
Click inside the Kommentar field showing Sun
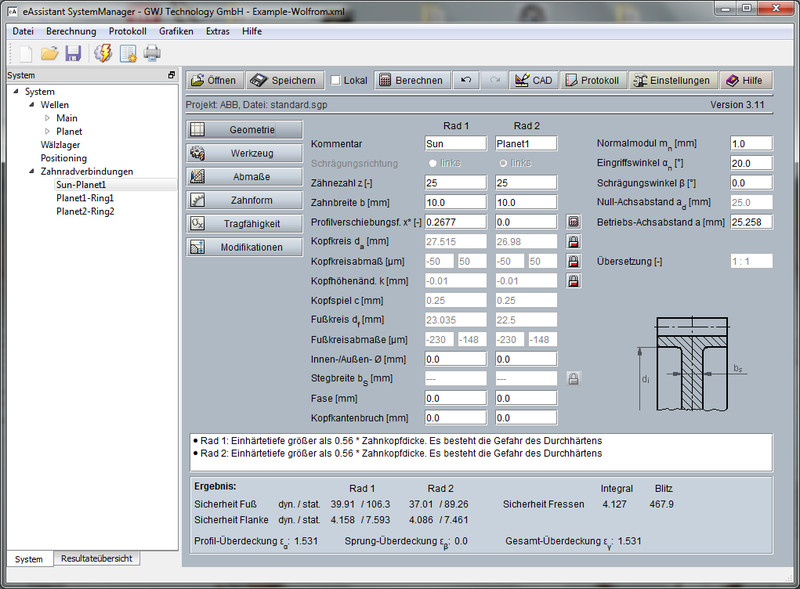click(x=455, y=143)
